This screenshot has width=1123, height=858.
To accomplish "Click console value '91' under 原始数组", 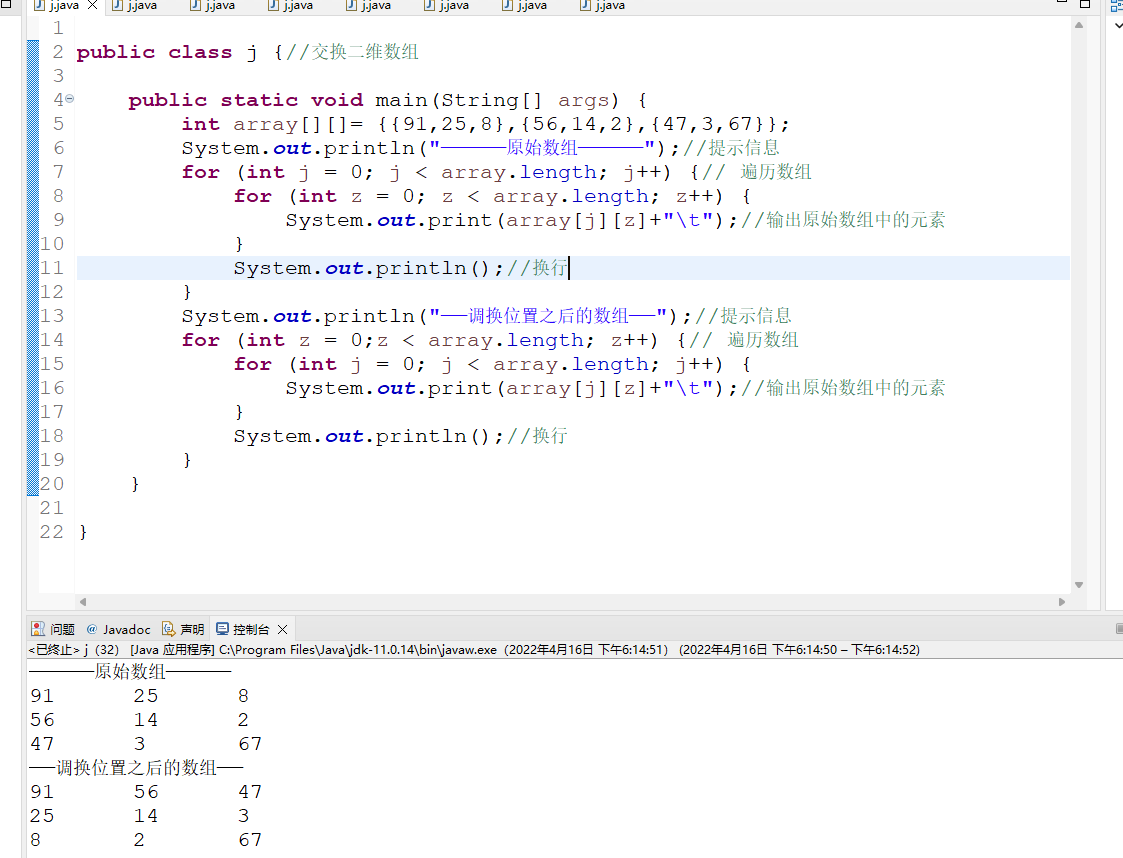I will pyautogui.click(x=42, y=695).
